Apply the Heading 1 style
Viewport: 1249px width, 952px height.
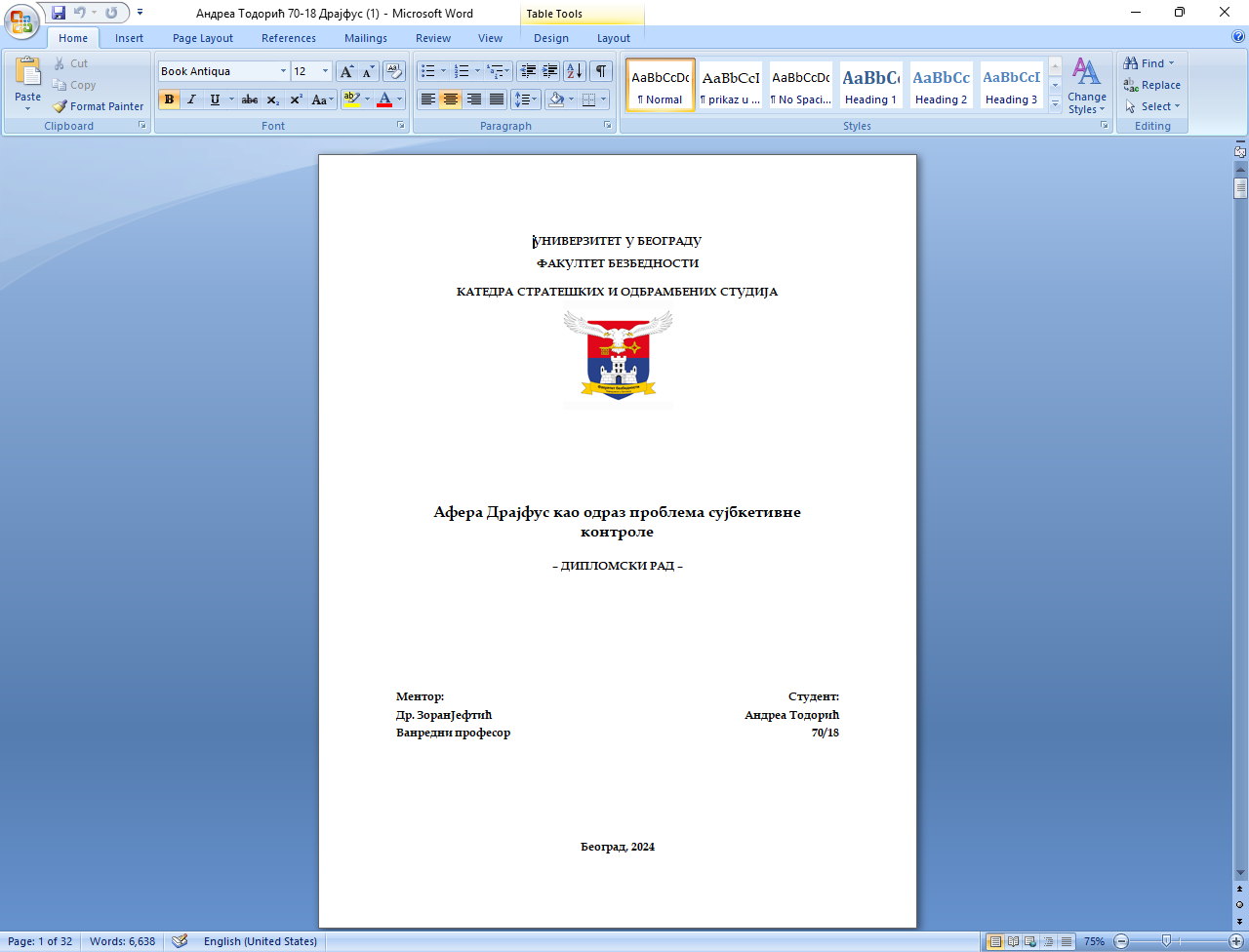click(x=870, y=85)
